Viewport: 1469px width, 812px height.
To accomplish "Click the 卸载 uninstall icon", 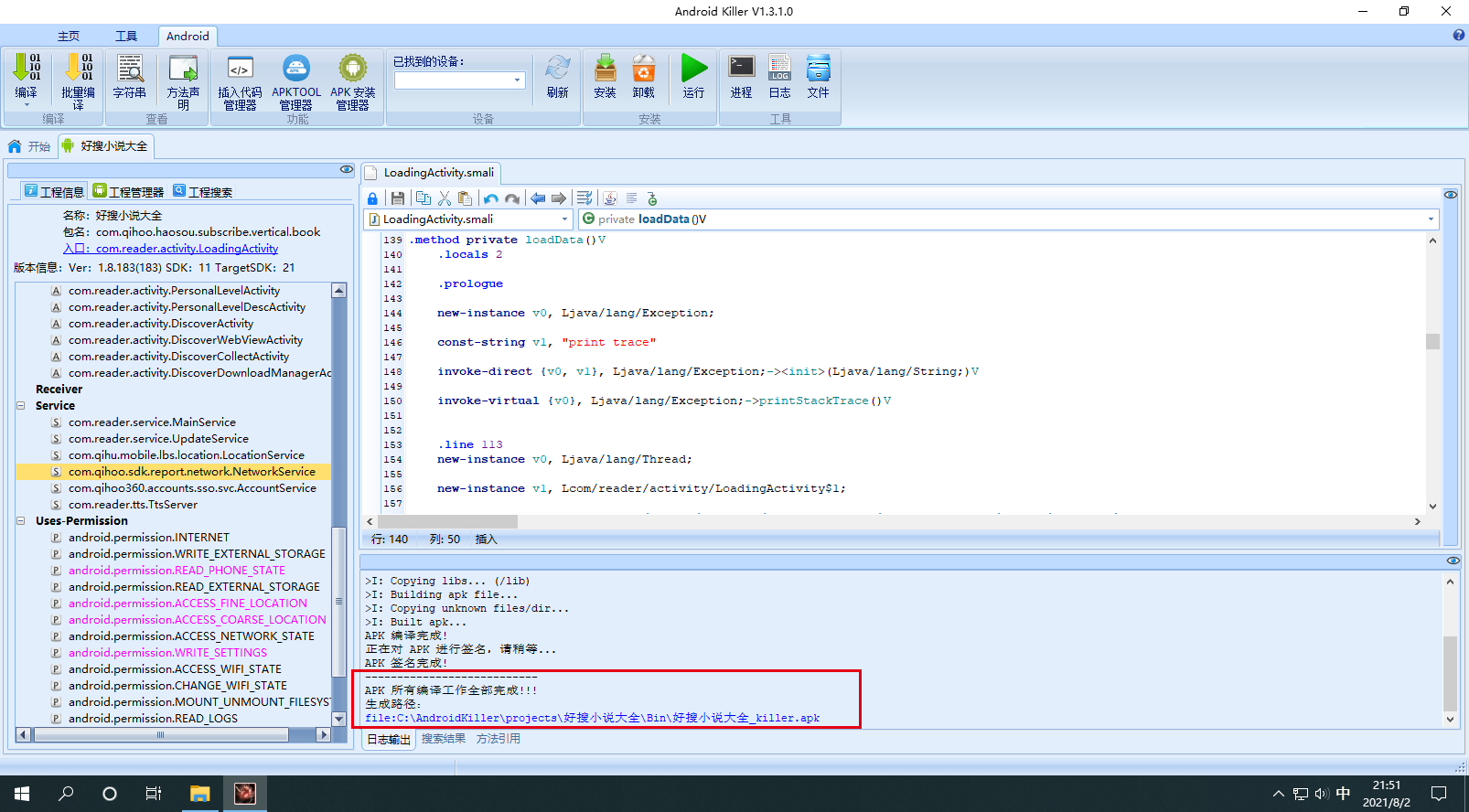I will (644, 69).
